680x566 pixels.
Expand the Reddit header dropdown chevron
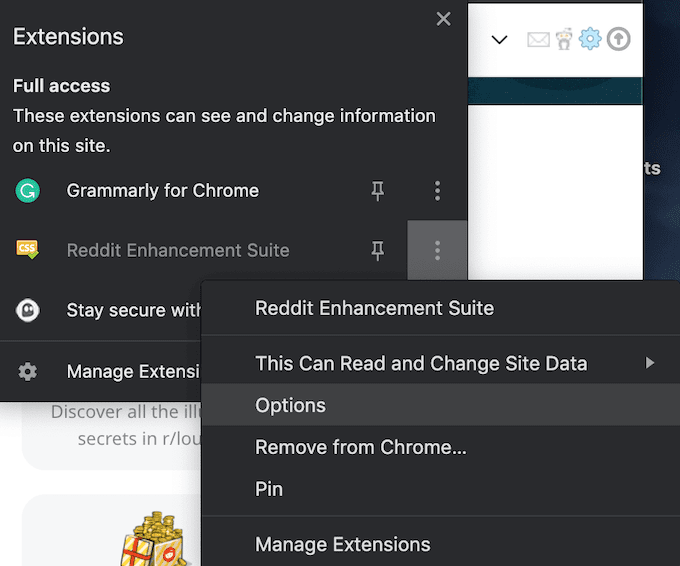[500, 41]
